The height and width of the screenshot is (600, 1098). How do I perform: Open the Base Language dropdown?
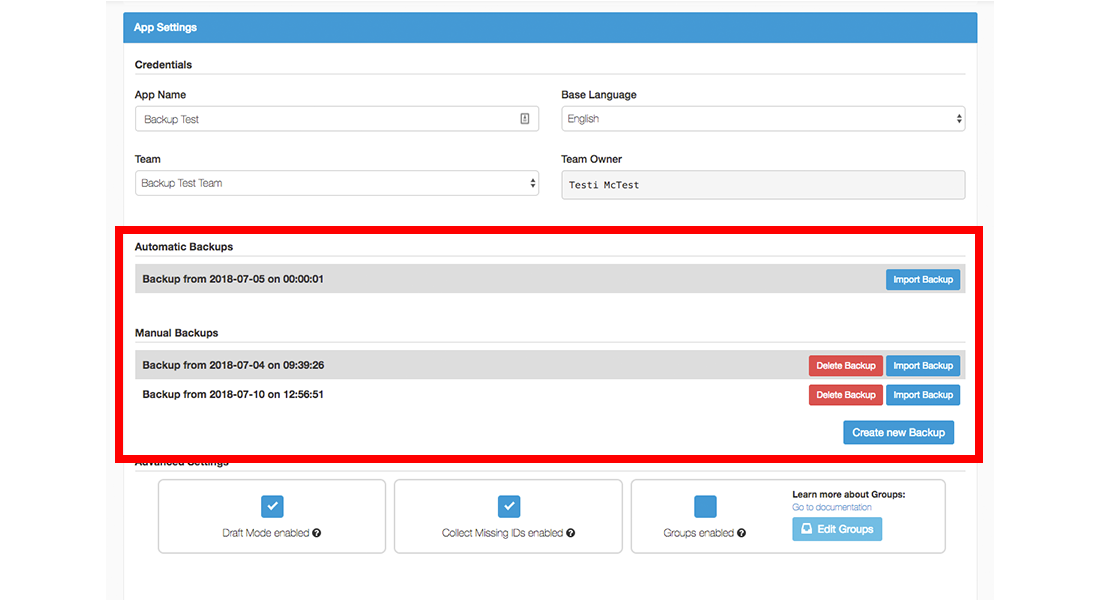[763, 119]
